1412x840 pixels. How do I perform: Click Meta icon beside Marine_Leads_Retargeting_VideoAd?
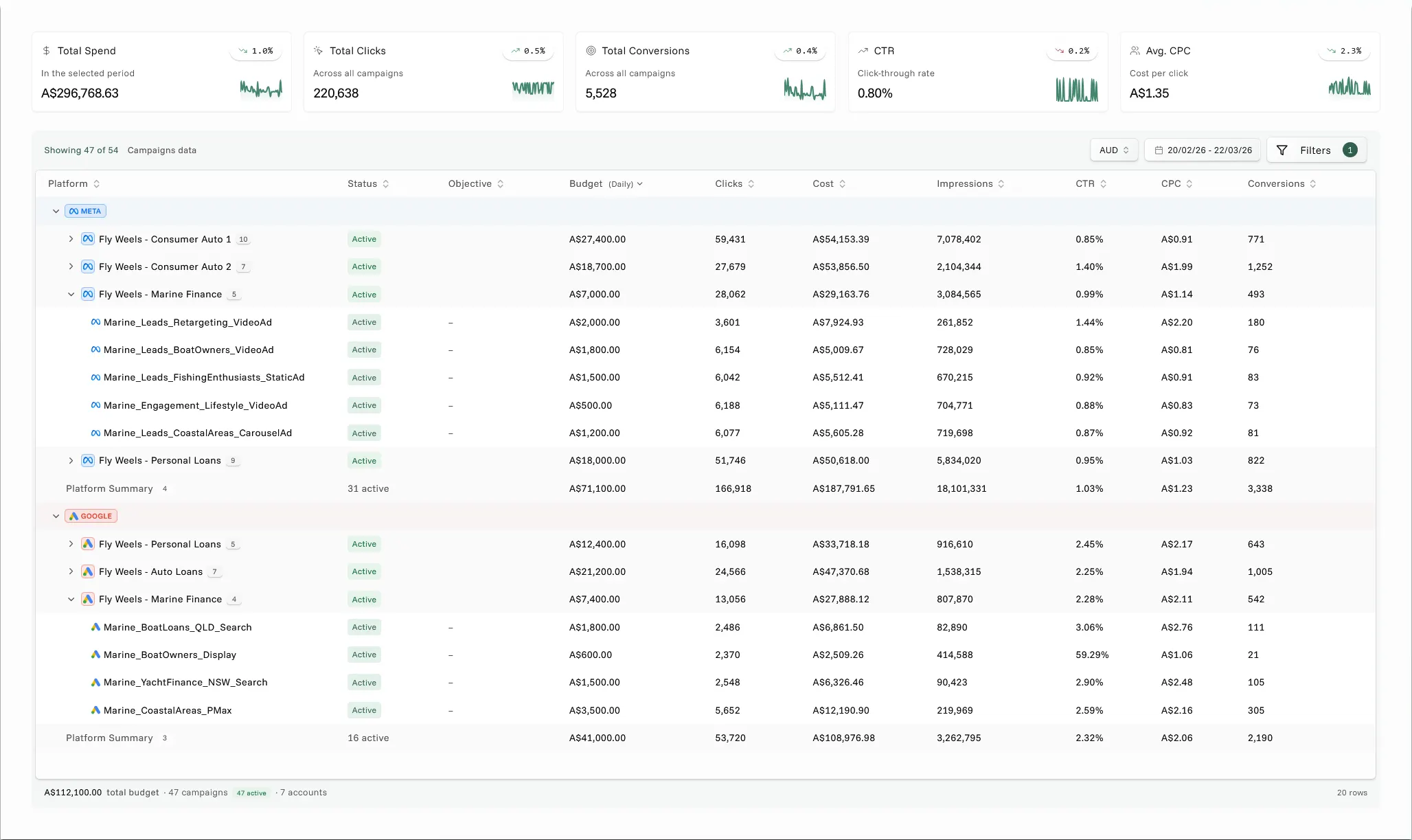point(95,322)
